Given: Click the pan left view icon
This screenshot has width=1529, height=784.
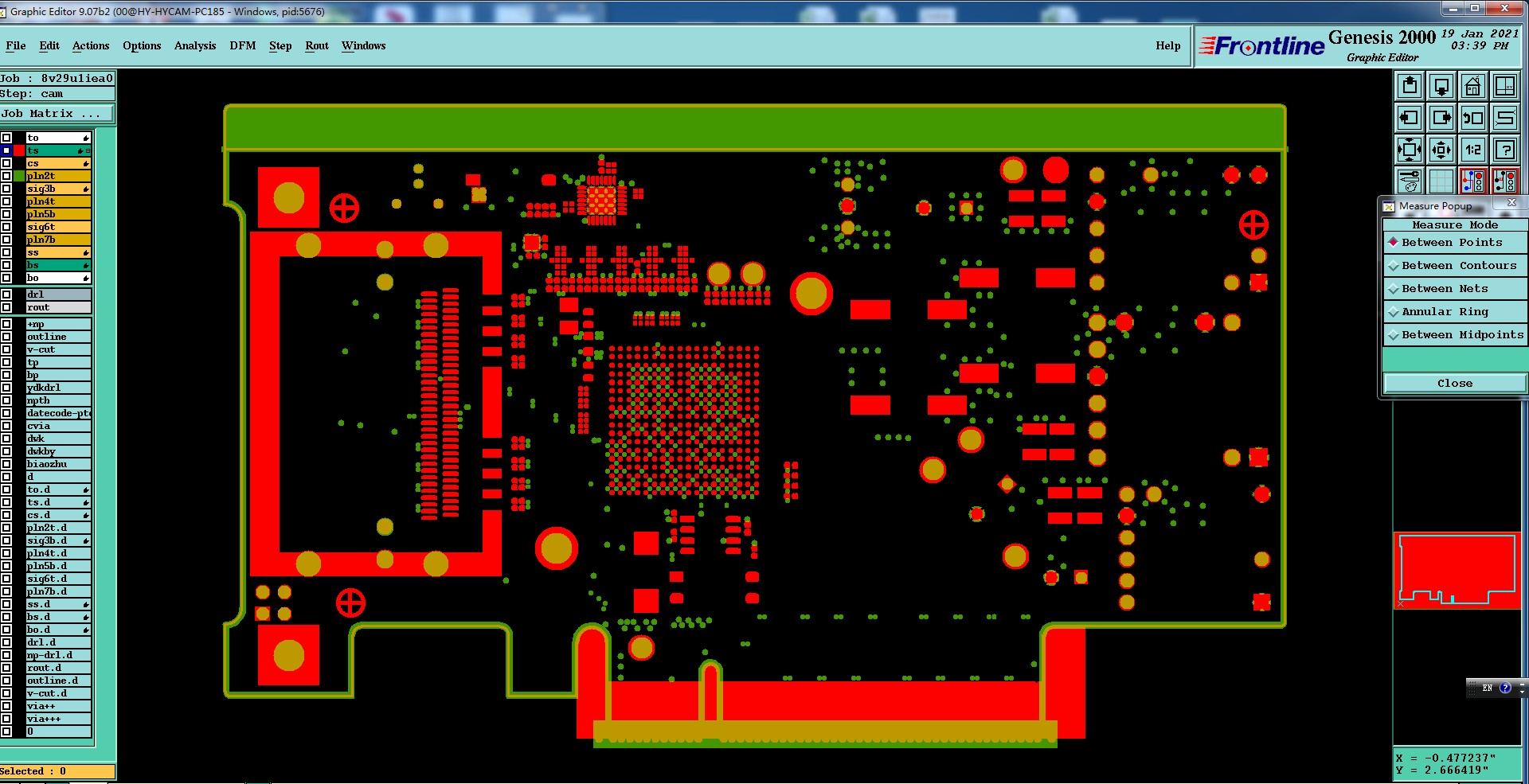Looking at the screenshot, I should pyautogui.click(x=1410, y=119).
